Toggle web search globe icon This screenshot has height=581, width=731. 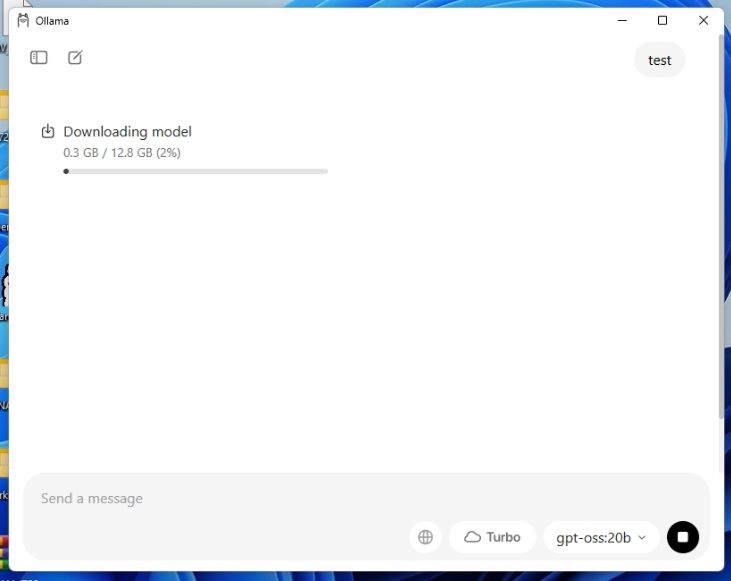(425, 537)
